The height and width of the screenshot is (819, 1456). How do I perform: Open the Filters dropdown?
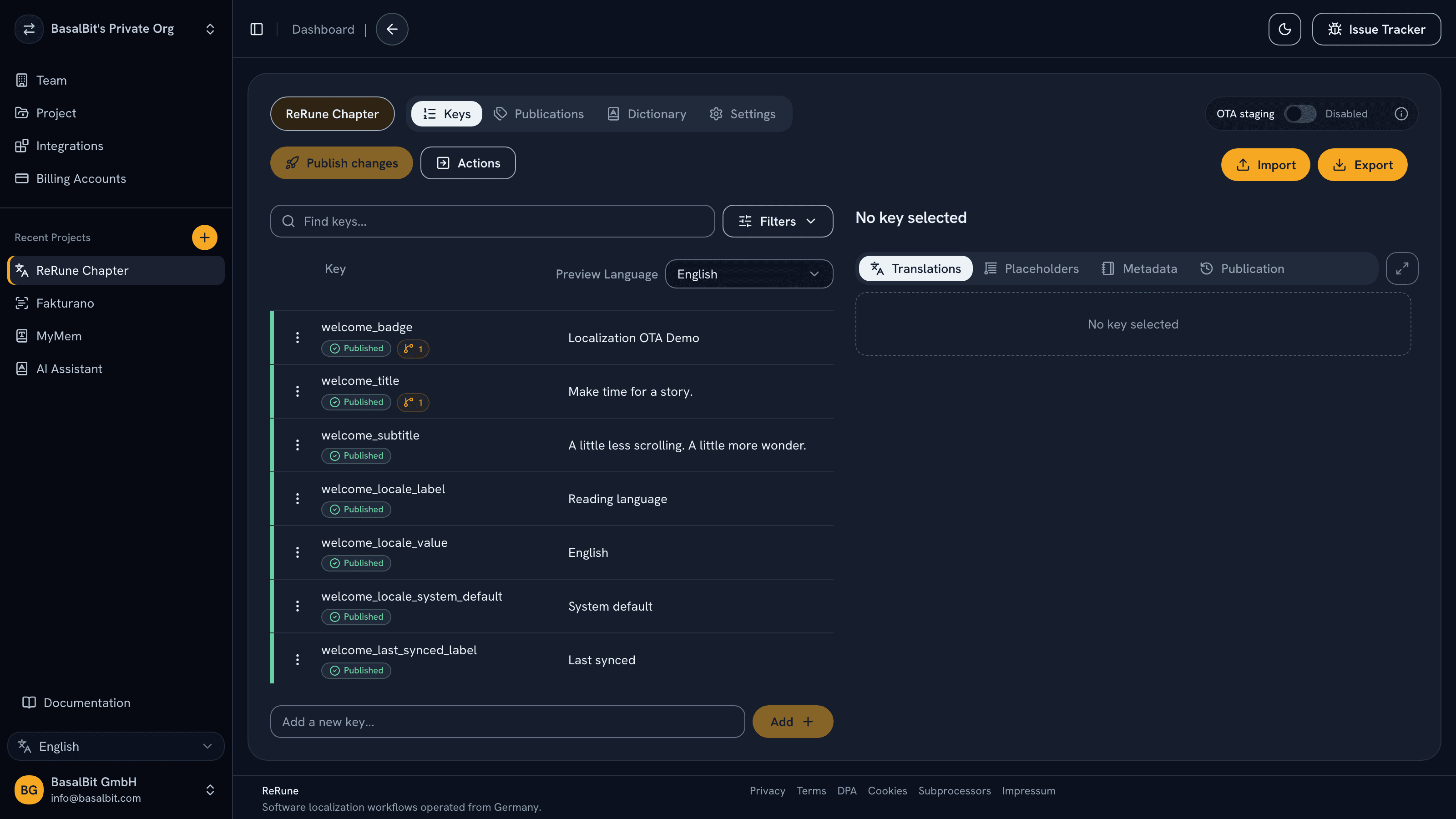pyautogui.click(x=778, y=221)
